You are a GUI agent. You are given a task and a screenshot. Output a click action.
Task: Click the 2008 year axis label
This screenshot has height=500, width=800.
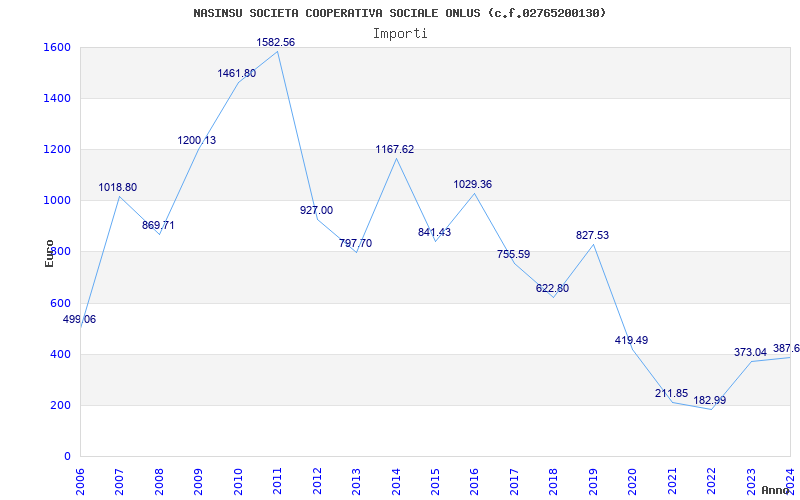pyautogui.click(x=159, y=481)
